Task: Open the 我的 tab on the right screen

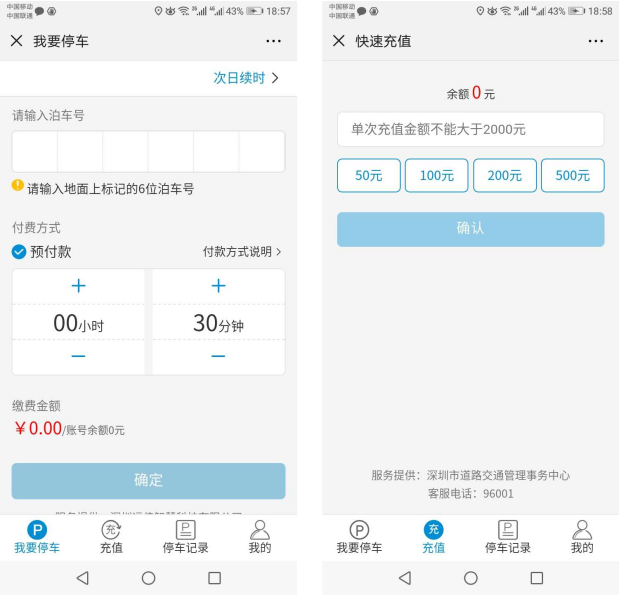Action: pos(582,537)
